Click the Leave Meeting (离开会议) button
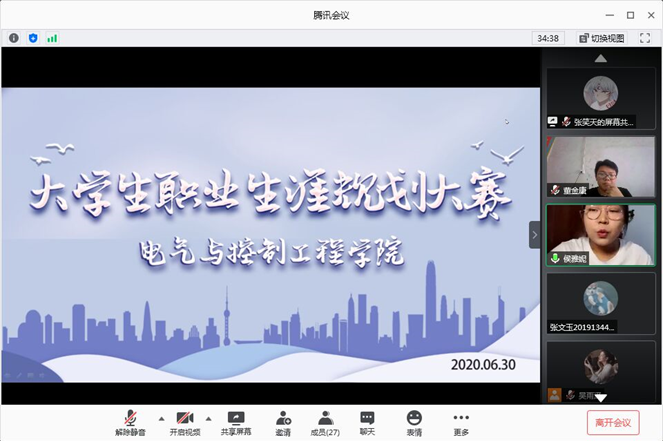The height and width of the screenshot is (441, 666). pyautogui.click(x=613, y=422)
